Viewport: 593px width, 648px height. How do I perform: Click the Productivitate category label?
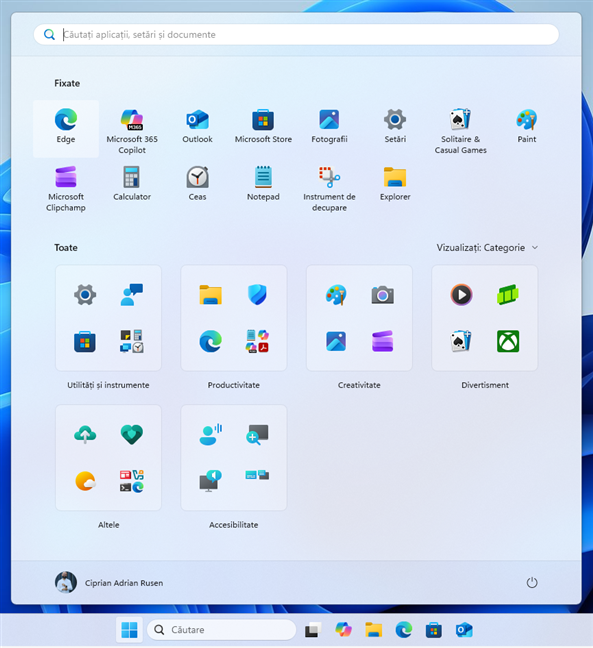(x=233, y=385)
